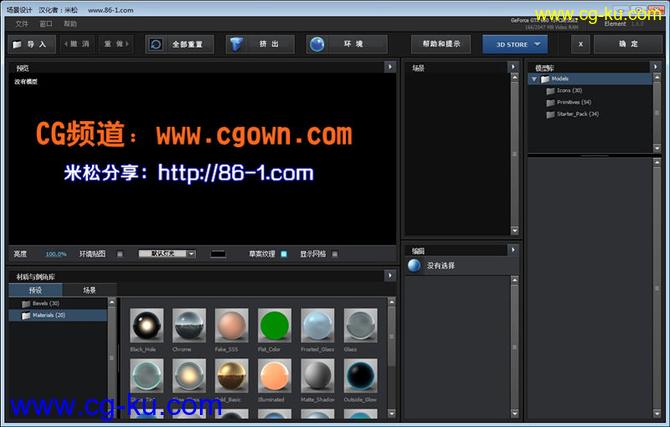Click the blue sphere icon beside 没有选择

coord(414,266)
